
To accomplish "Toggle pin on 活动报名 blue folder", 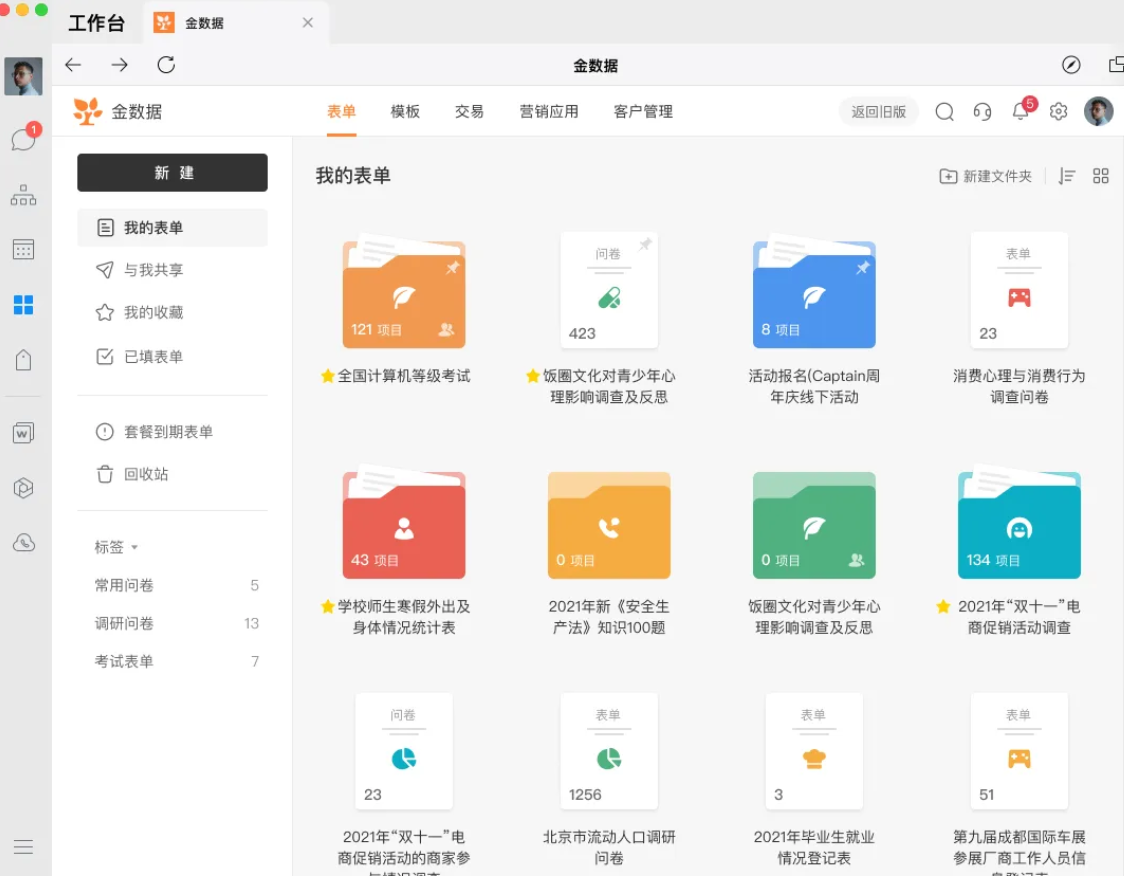I will [x=862, y=267].
